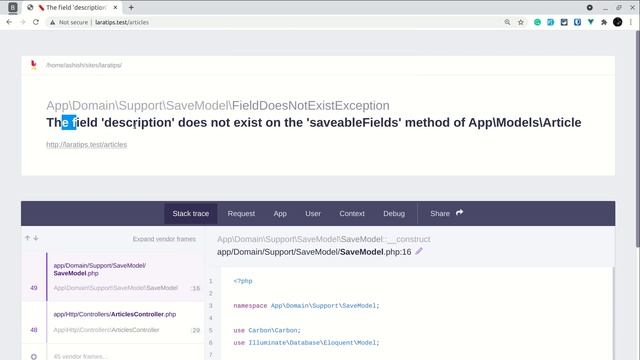Image resolution: width=640 pixels, height=360 pixels.
Task: Open the zoom magnifier in address bar
Action: click(x=507, y=22)
